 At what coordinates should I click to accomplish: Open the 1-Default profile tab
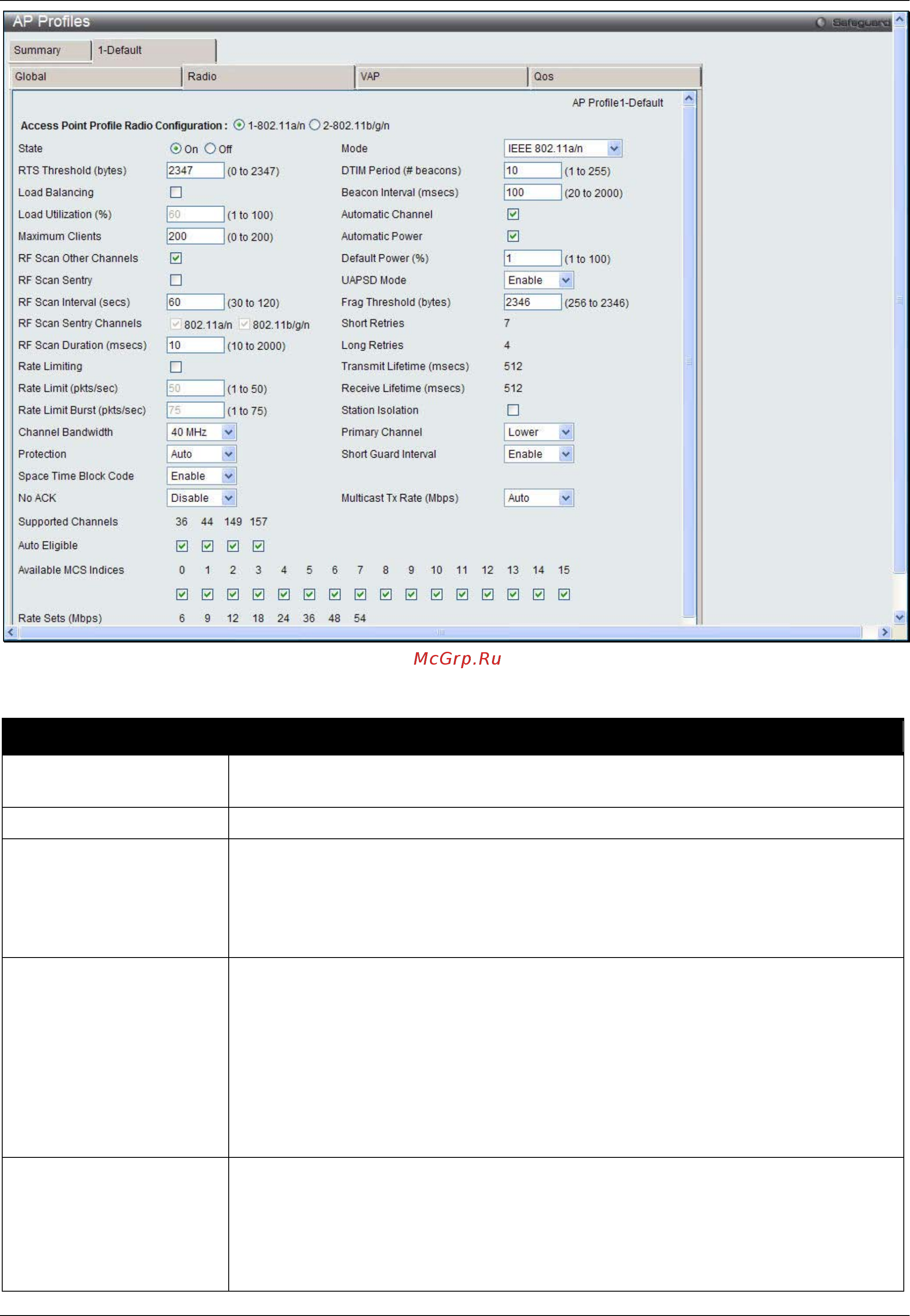[155, 50]
